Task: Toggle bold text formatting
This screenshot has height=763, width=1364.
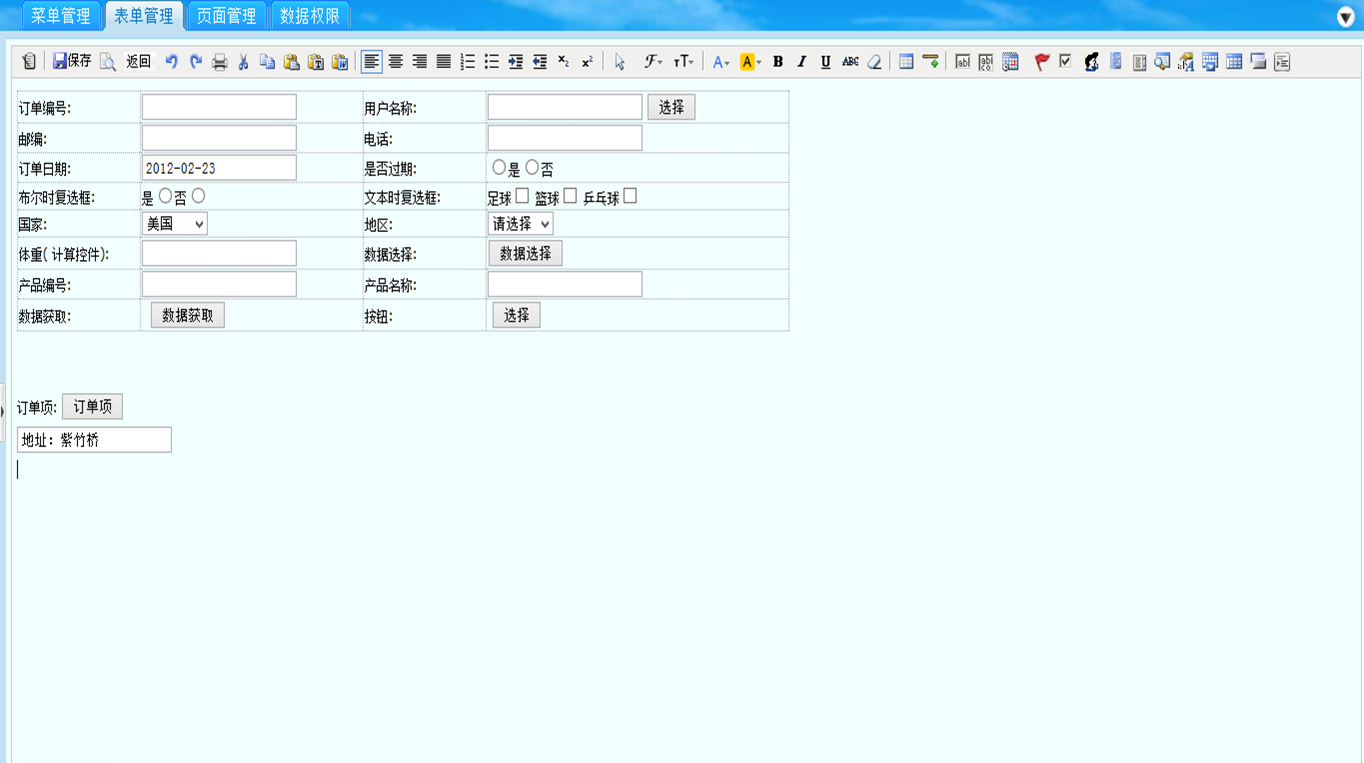Action: point(778,61)
